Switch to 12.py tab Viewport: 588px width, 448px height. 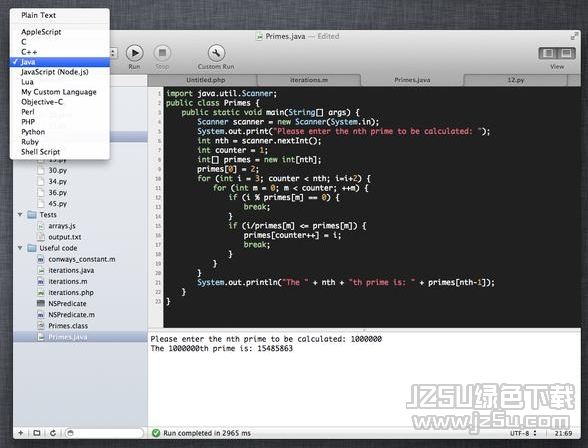(516, 80)
